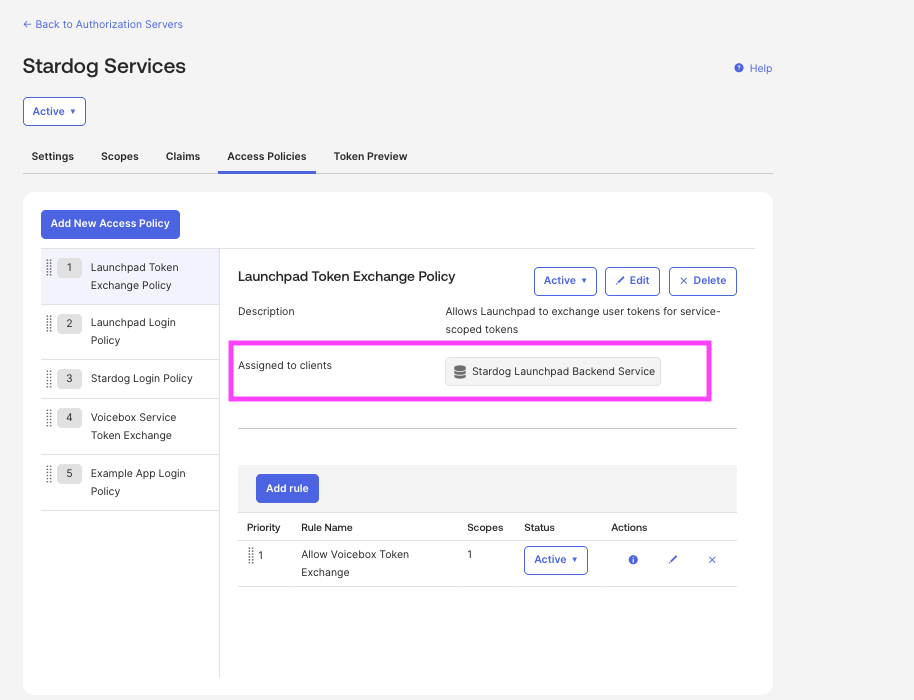This screenshot has width=914, height=700.
Task: Click the Scopes column header
Action: point(485,527)
